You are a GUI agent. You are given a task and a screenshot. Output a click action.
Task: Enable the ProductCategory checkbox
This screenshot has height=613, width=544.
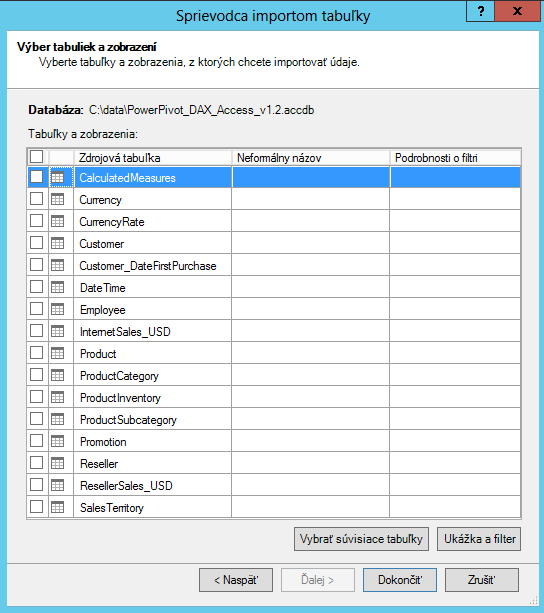36,375
